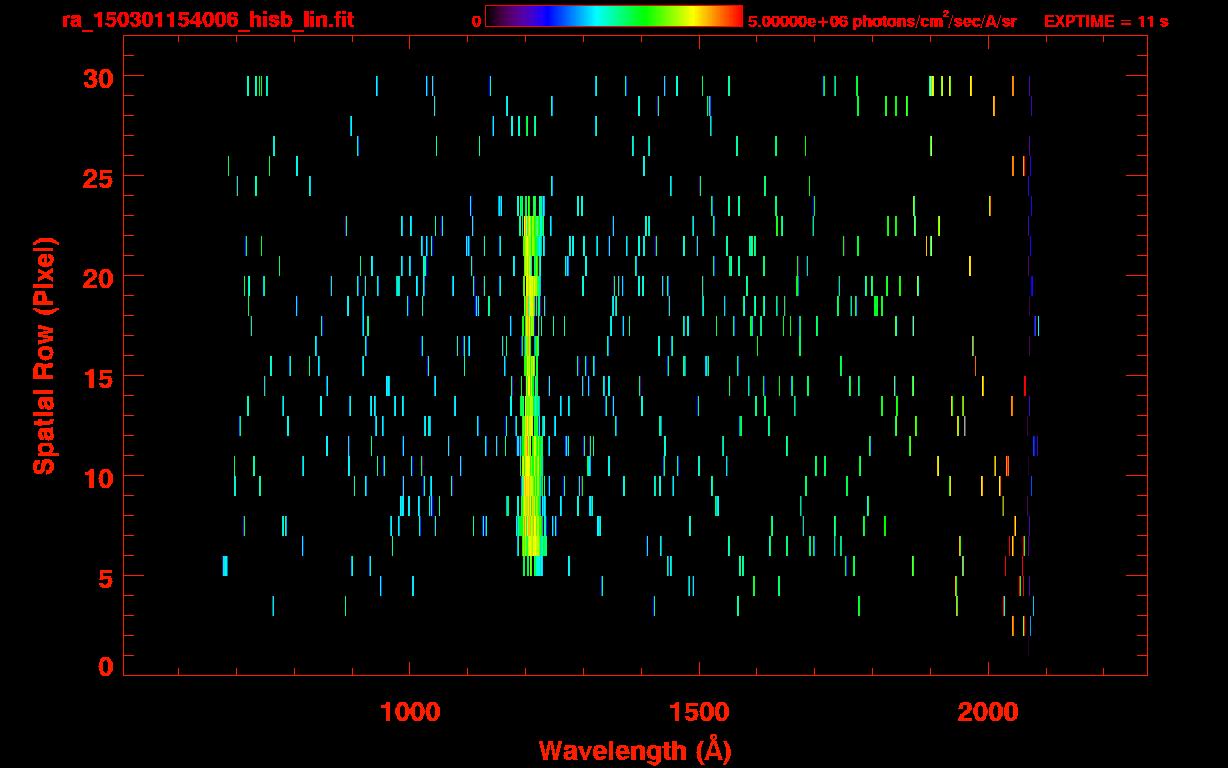Click the rainbow color scale bar
Image resolution: width=1228 pixels, height=768 pixels.
[614, 16]
